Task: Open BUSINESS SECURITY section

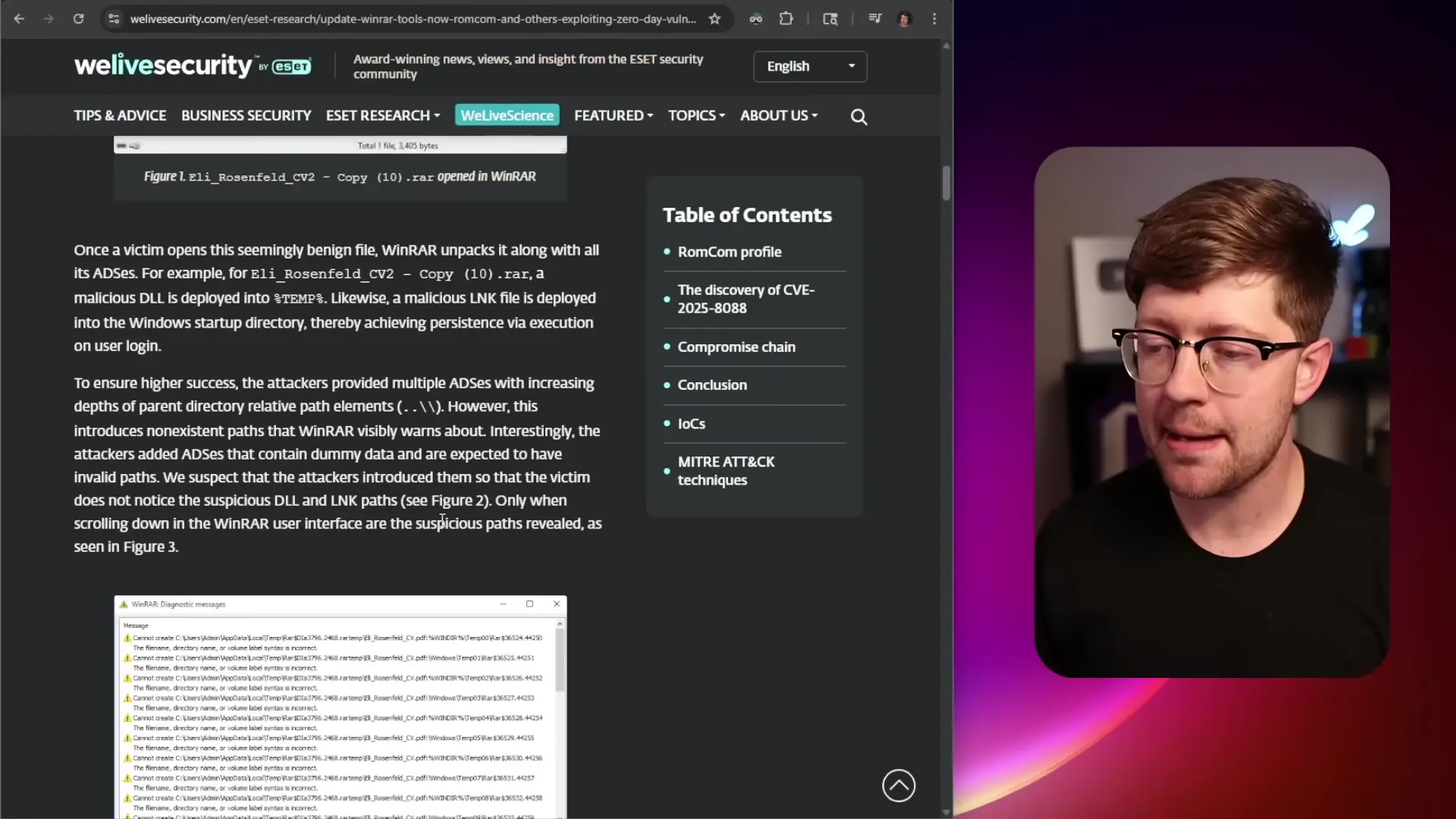Action: 246,115
